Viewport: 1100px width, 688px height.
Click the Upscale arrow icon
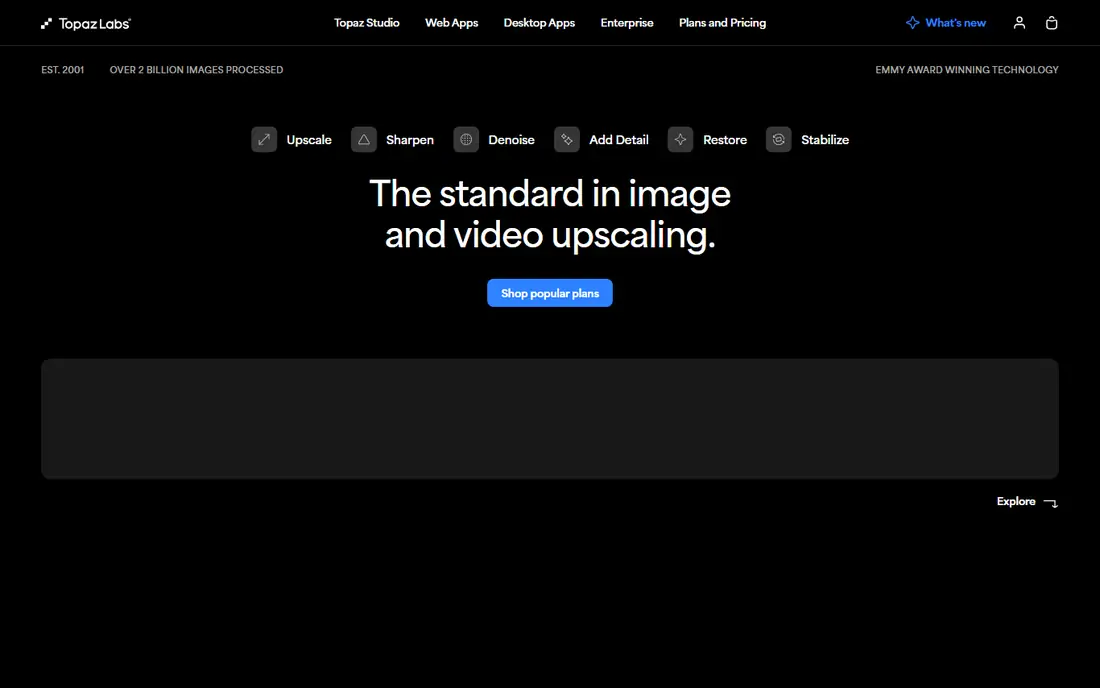tap(264, 140)
